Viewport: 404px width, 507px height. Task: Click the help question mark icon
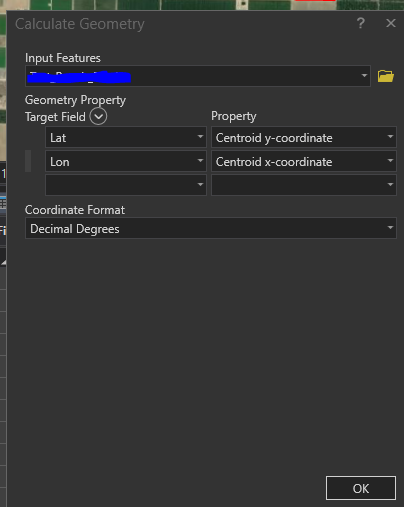361,23
